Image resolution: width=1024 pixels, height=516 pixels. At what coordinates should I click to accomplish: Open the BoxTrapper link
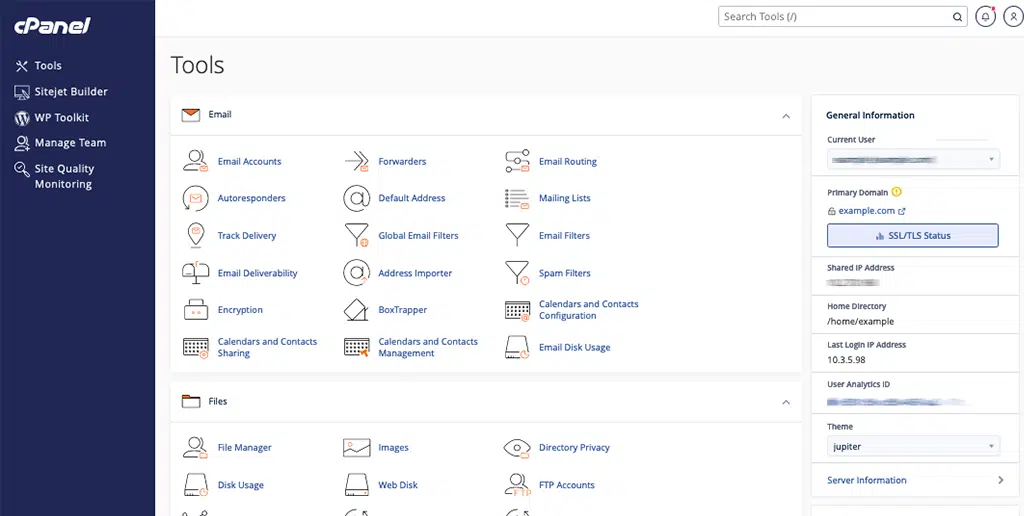(403, 310)
